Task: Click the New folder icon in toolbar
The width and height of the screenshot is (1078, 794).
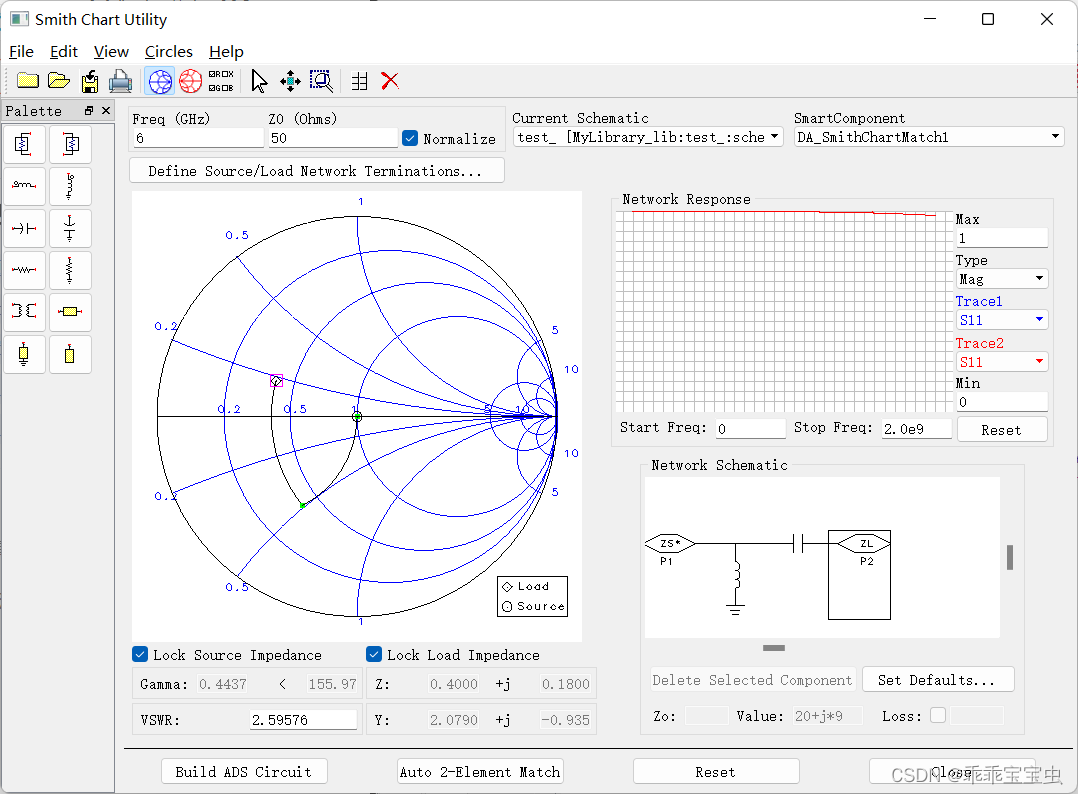Action: click(28, 80)
